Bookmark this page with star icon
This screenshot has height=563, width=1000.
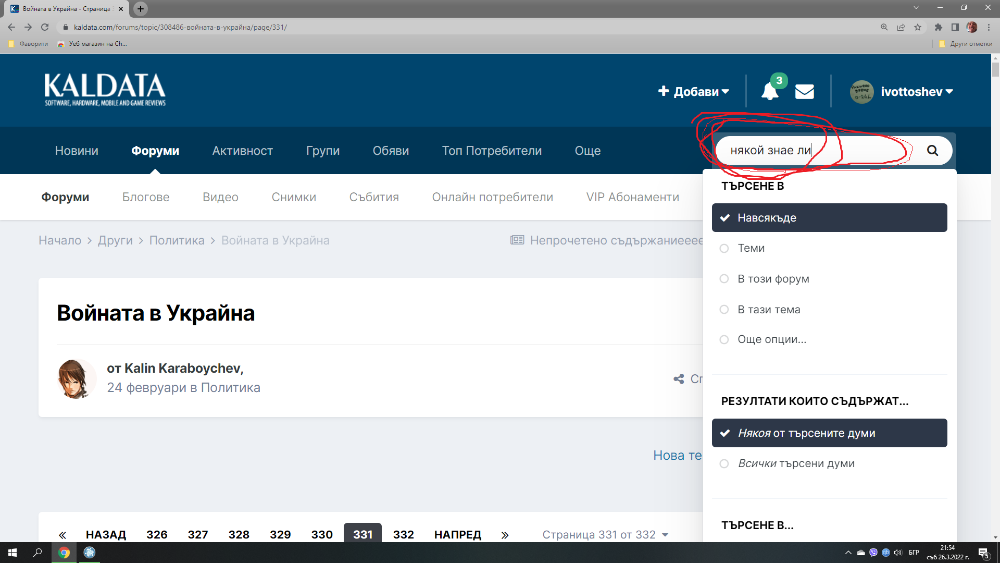(918, 27)
